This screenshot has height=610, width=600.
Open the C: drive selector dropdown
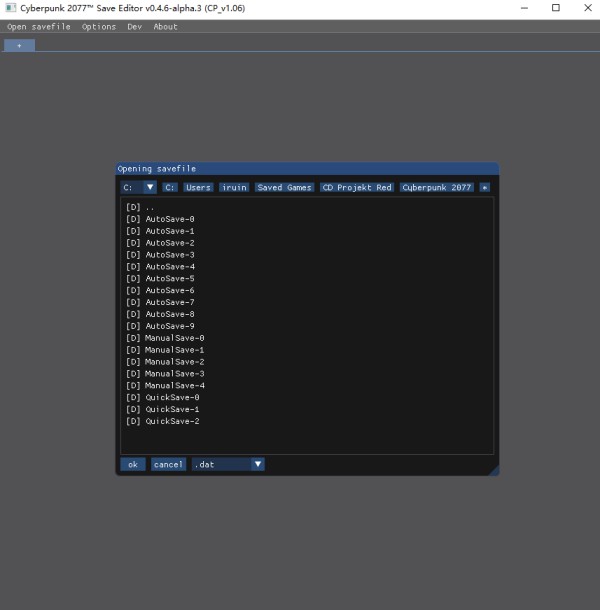(139, 187)
